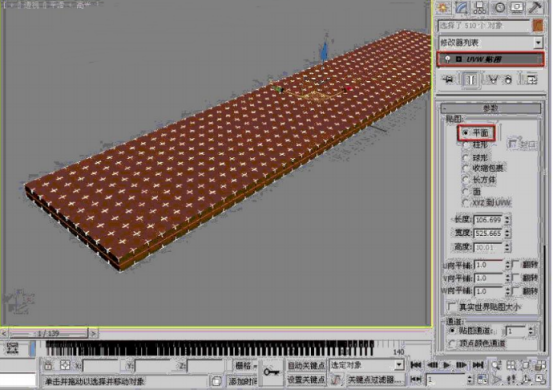Adjust the 长度 spinner arrows
The image size is (554, 390).
507,220
